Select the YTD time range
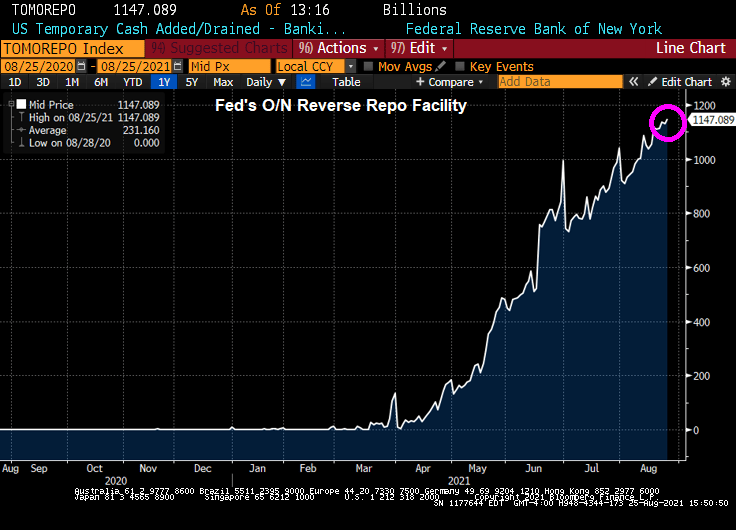736x530 pixels. pos(132,82)
